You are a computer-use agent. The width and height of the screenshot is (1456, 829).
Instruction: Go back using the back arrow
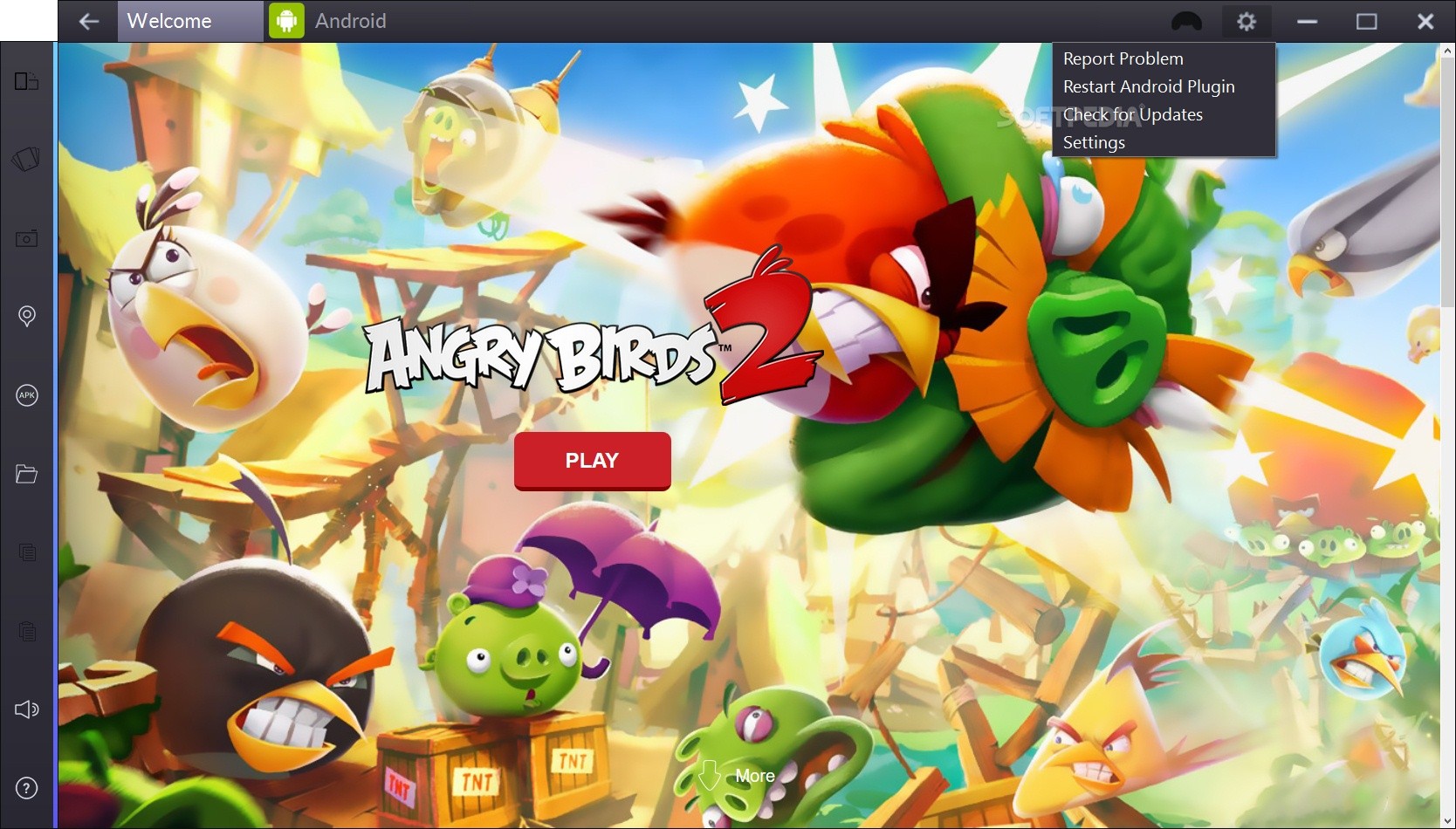[x=88, y=21]
